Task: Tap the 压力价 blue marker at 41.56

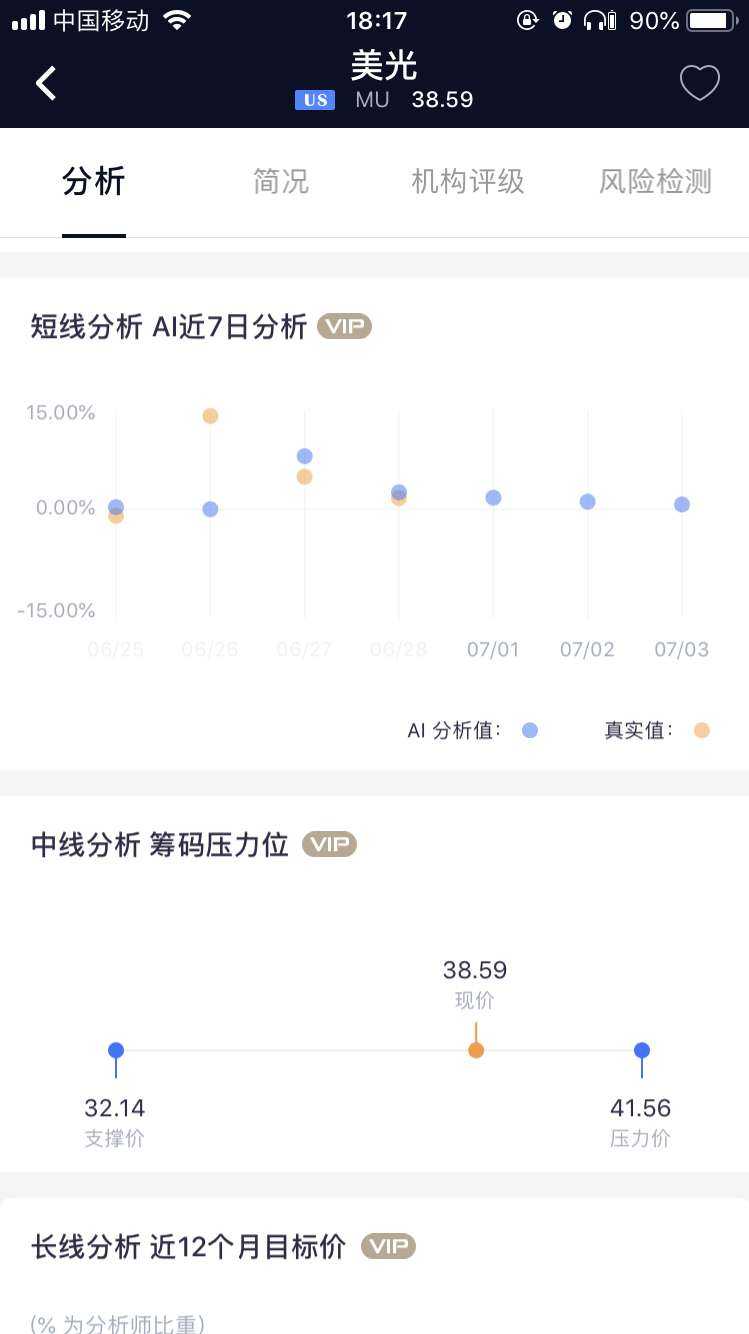Action: 642,1050
